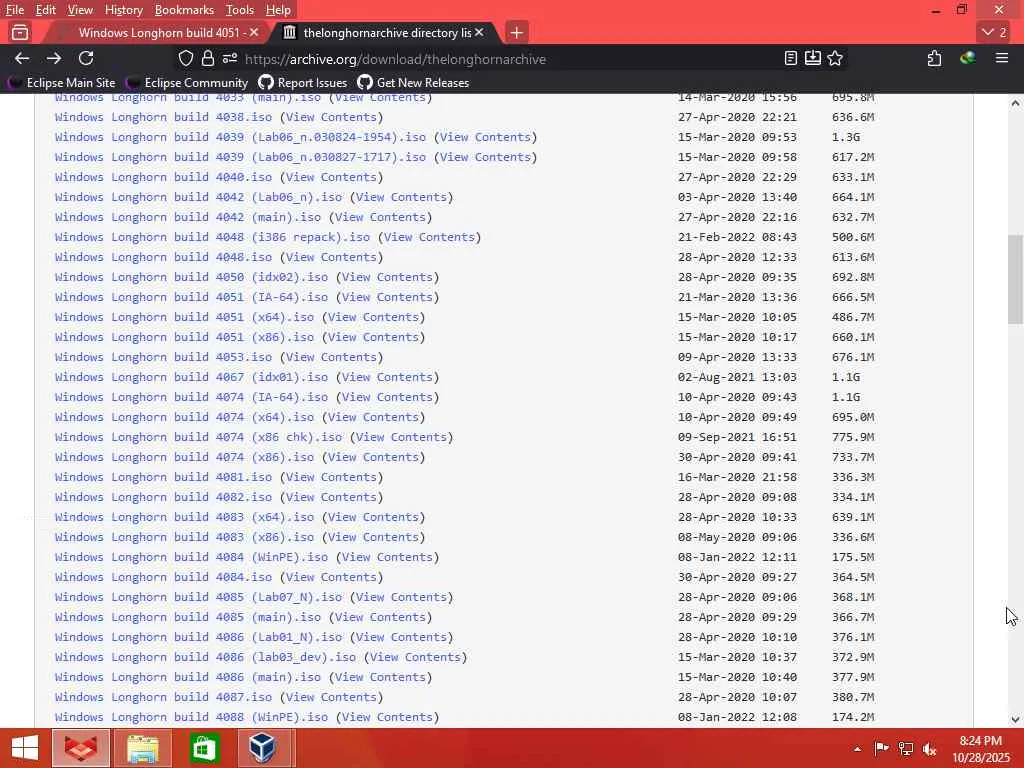
Task: Click the colorful profile icon in toolbar
Action: point(968,59)
